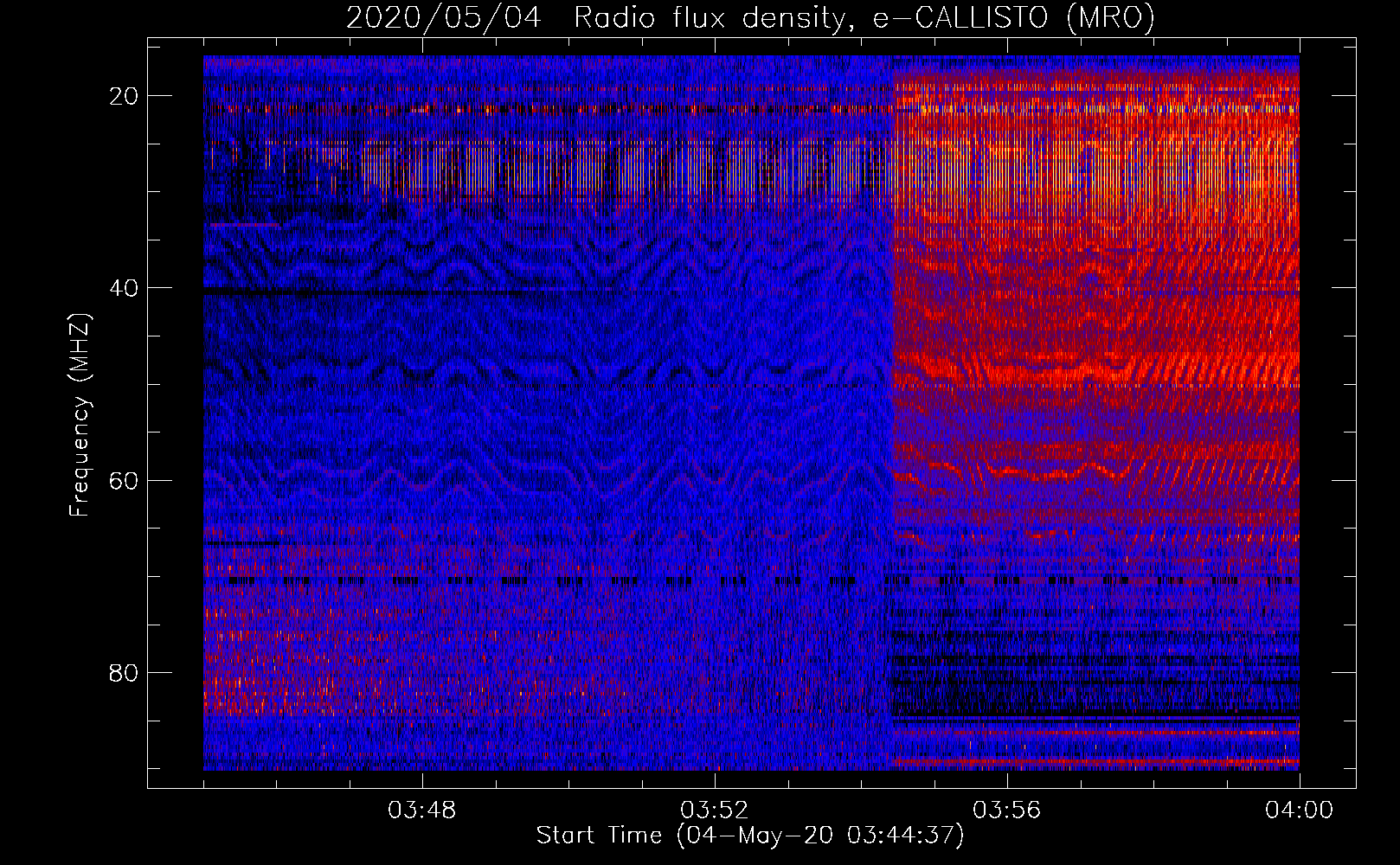The height and width of the screenshot is (865, 1400).
Task: Click the 80 frequency tick label
Action: pos(125,672)
